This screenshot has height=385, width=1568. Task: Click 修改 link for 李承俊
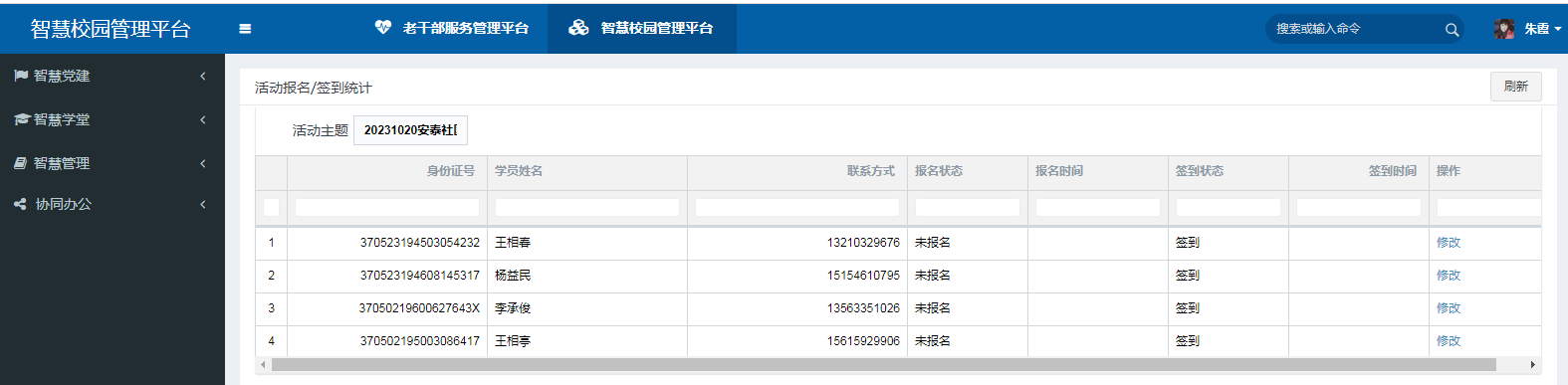click(1448, 308)
